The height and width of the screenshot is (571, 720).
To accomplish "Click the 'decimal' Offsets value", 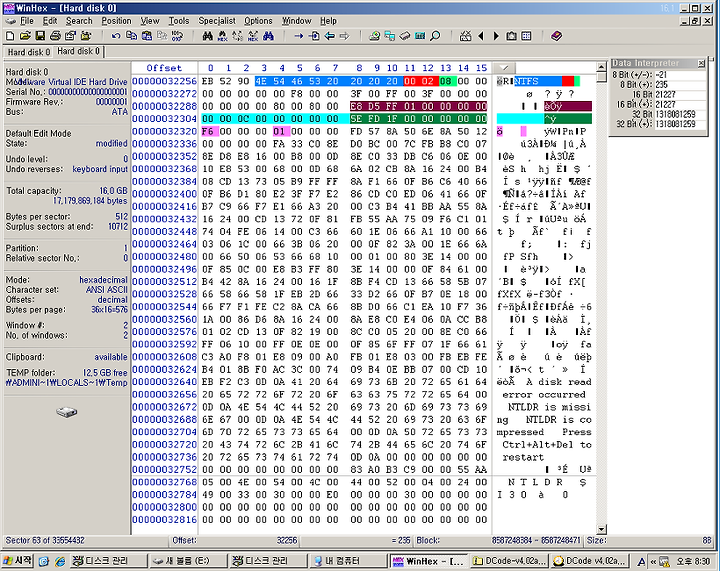I will [x=112, y=300].
